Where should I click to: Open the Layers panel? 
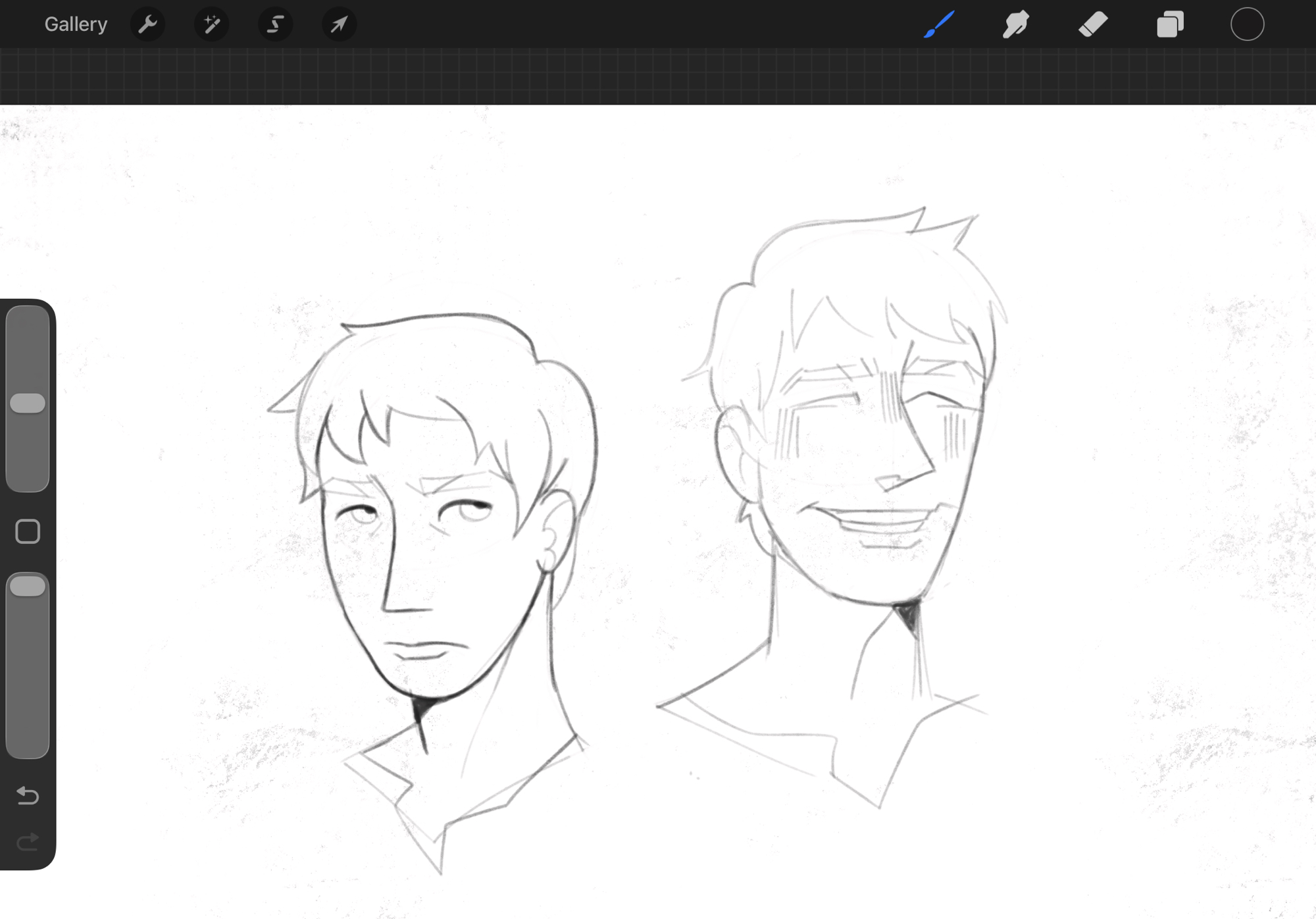tap(1170, 24)
